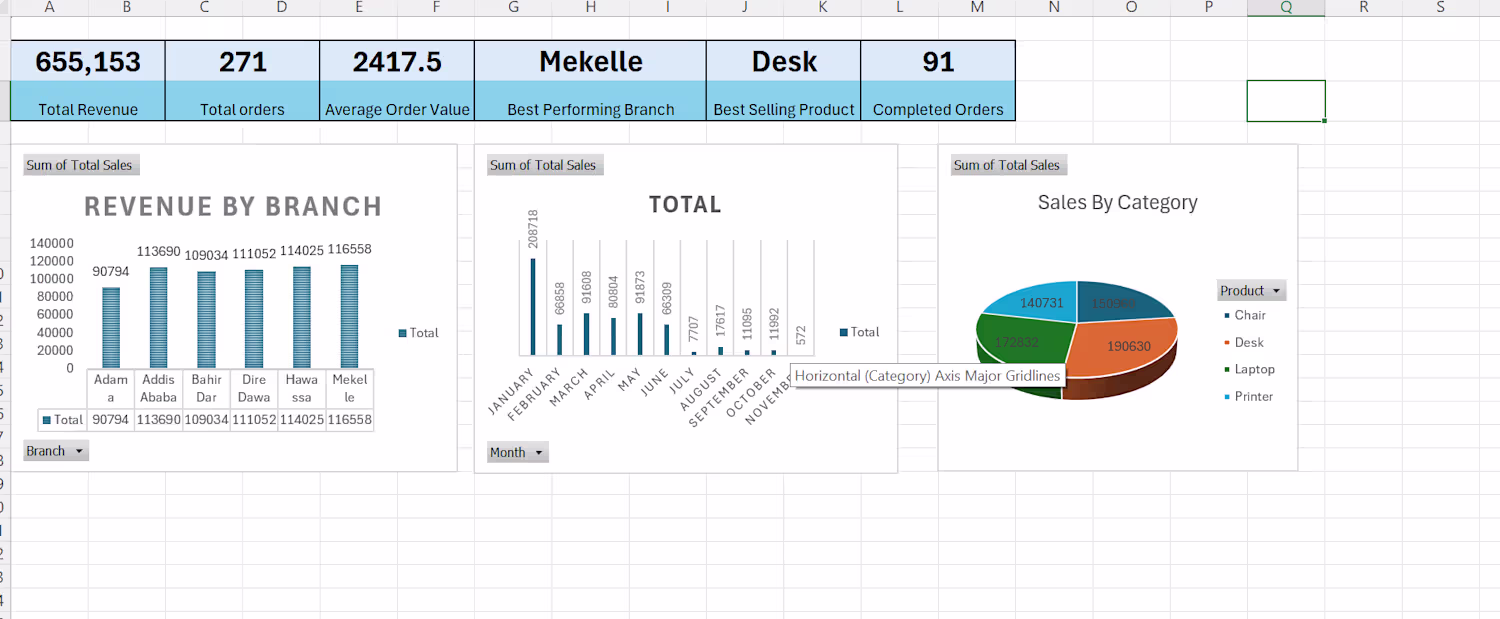Select the Sales By Category chart title
The height and width of the screenshot is (619, 1500).
(1117, 203)
